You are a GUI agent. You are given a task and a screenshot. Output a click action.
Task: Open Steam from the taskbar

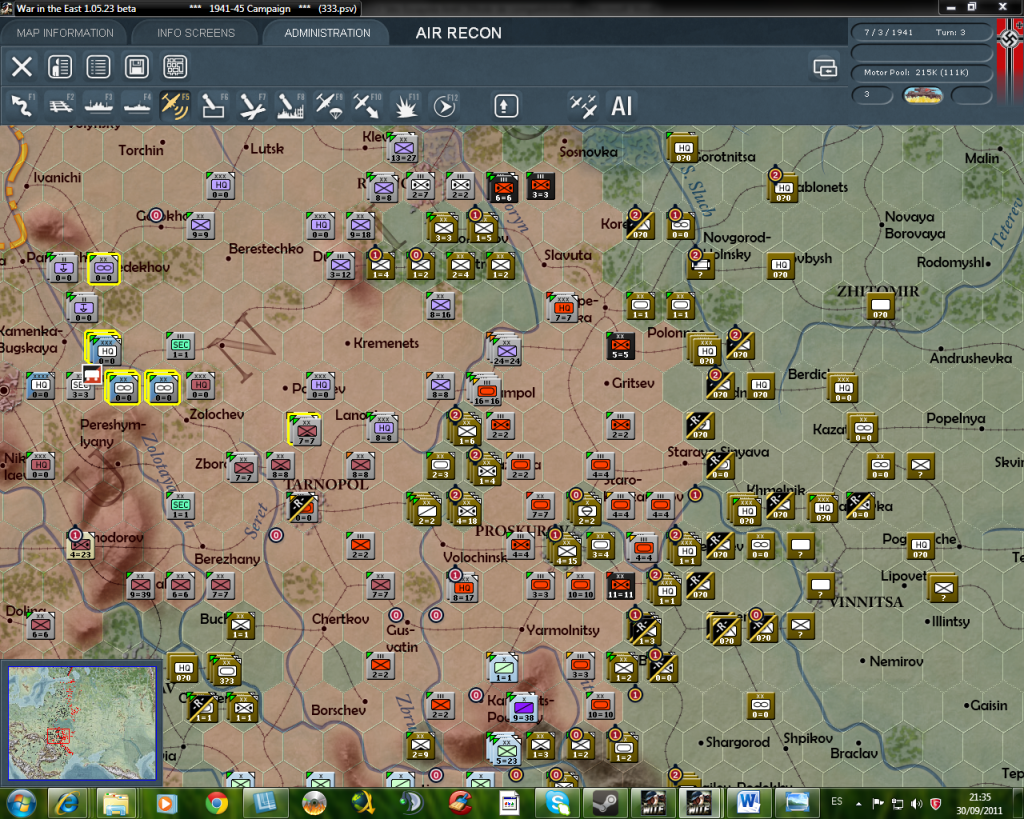click(607, 804)
